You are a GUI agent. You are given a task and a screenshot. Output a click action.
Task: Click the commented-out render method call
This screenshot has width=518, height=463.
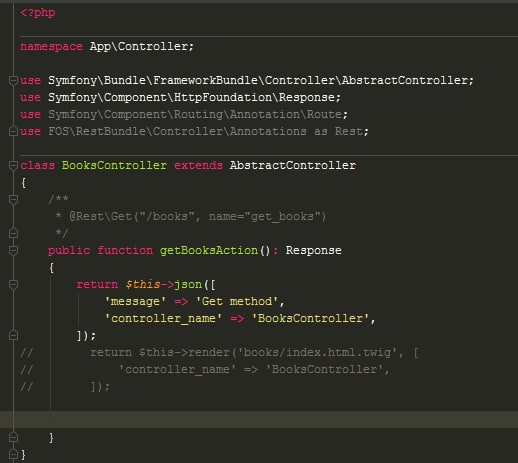click(209, 353)
